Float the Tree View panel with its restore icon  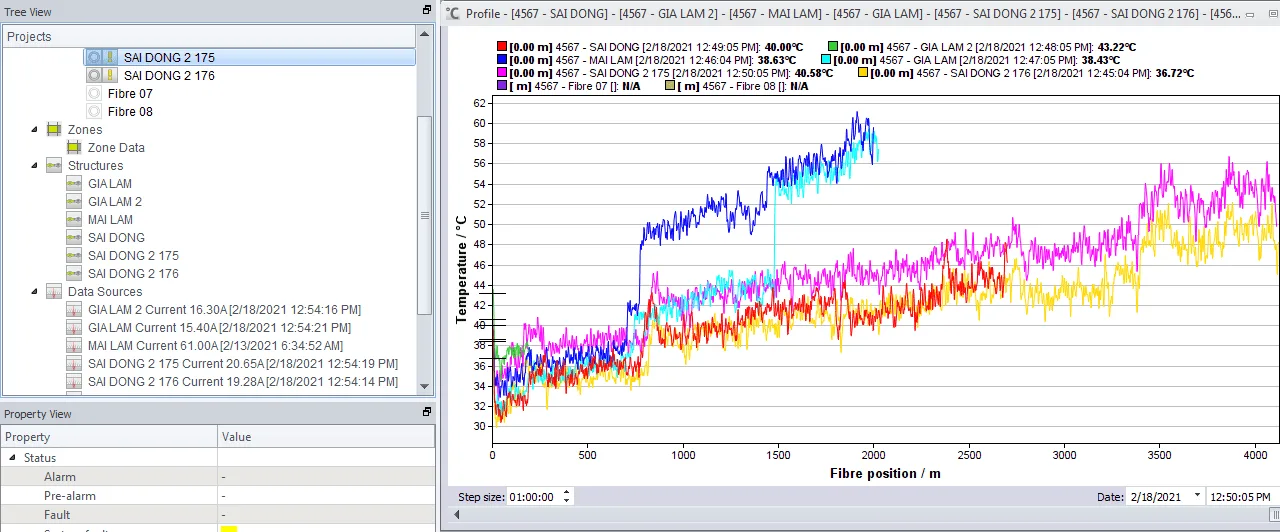coord(427,11)
